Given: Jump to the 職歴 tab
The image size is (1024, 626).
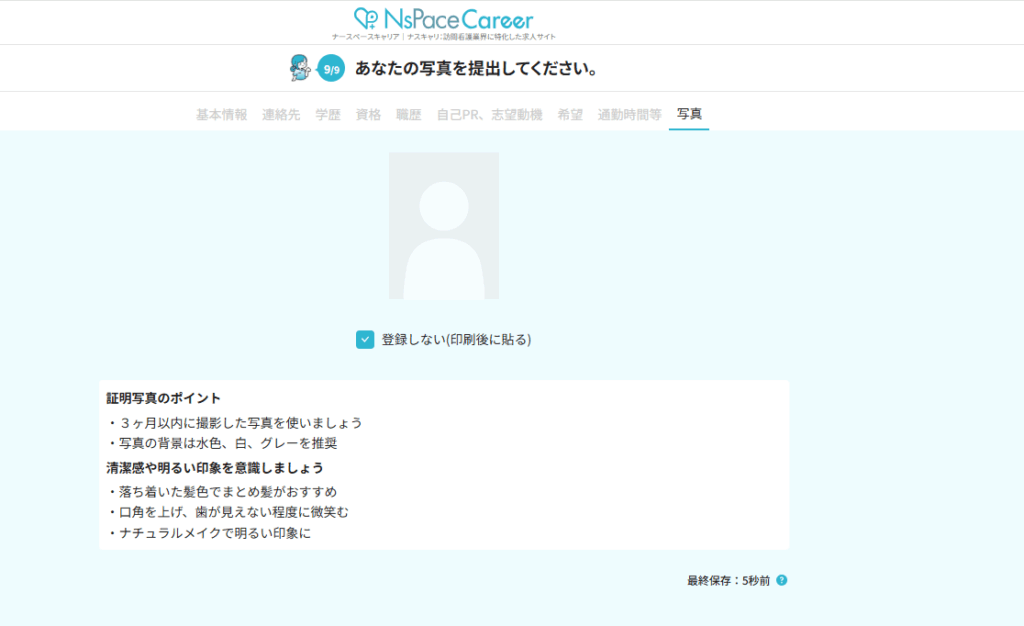Looking at the screenshot, I should [x=408, y=115].
